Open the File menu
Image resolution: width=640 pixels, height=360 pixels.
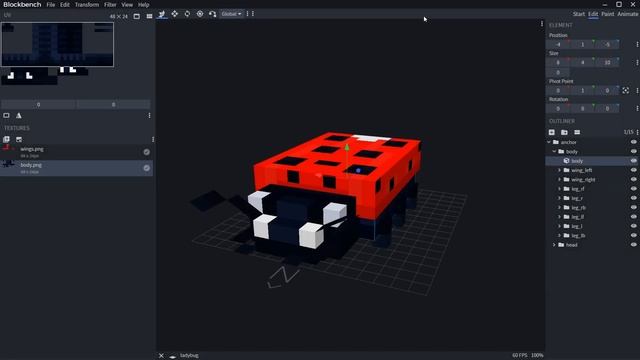51,5
